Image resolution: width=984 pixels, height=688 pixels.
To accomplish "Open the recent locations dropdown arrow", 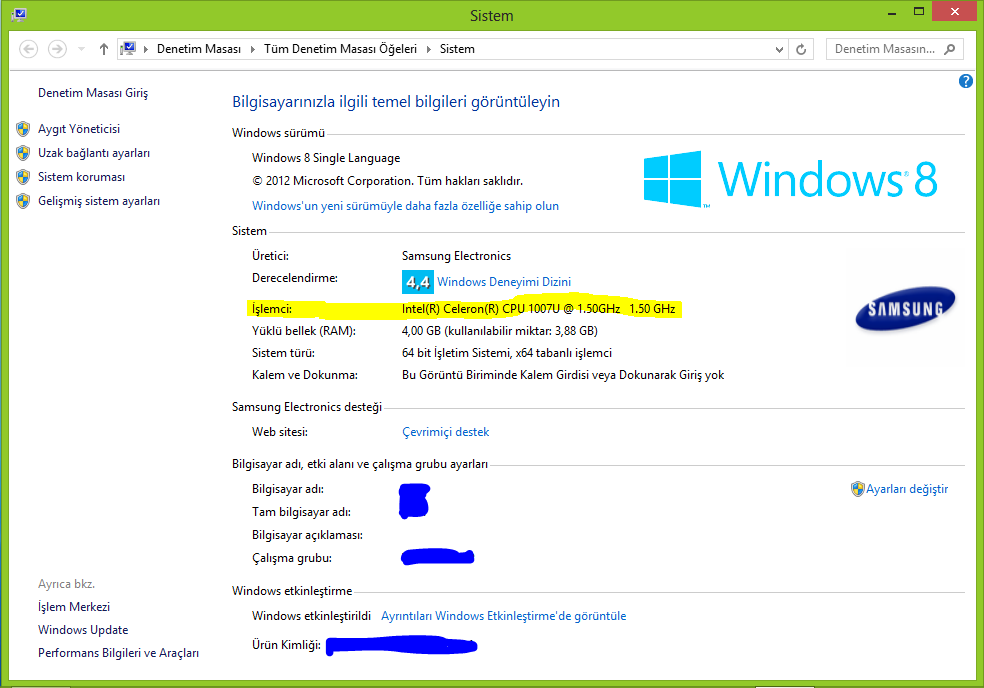I will pos(81,49).
